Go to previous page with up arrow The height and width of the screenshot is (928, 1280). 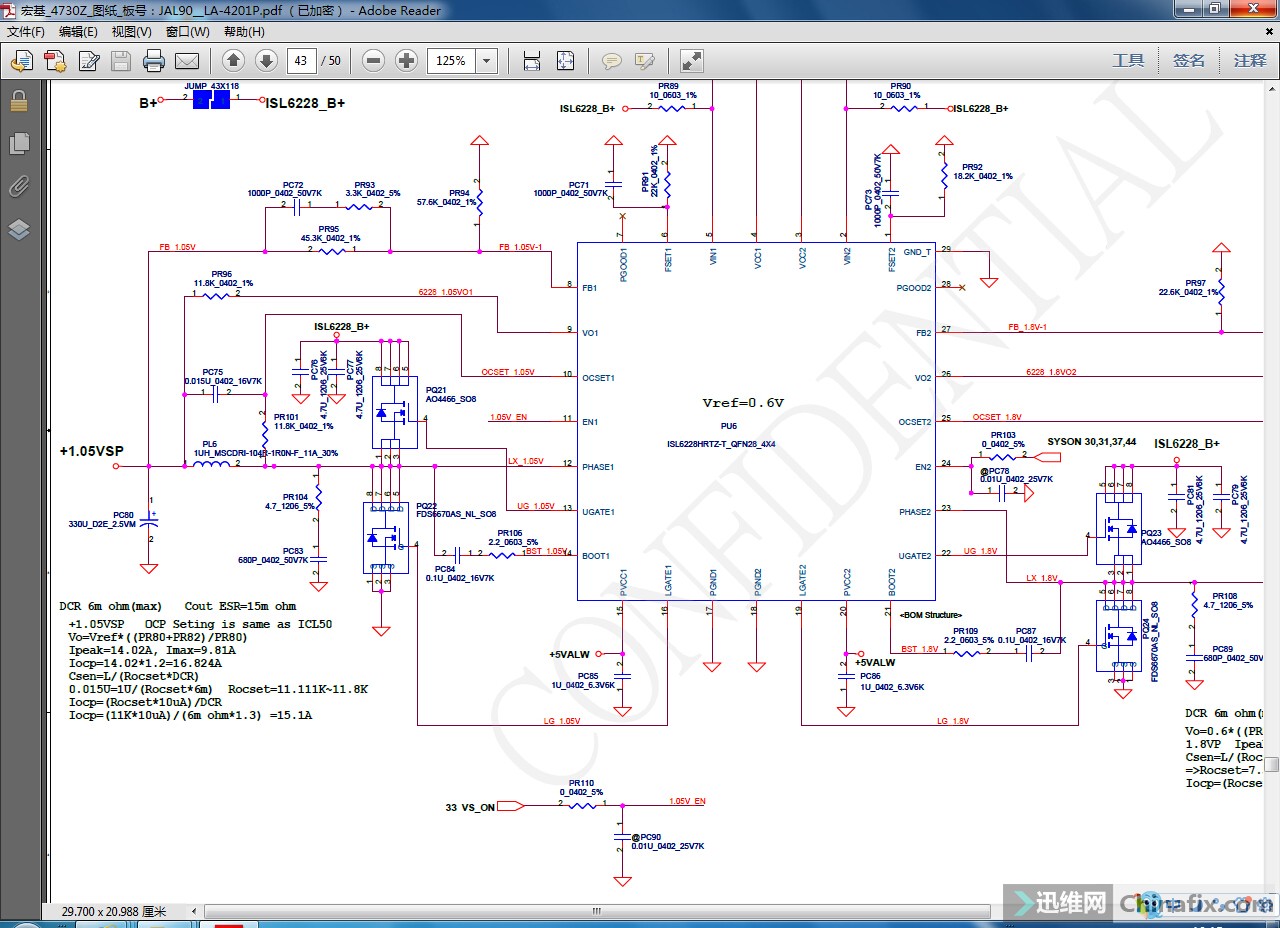(233, 61)
